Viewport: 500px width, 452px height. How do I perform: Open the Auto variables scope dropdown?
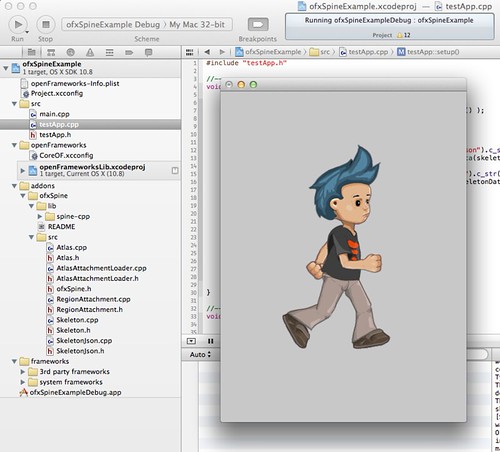pos(200,355)
